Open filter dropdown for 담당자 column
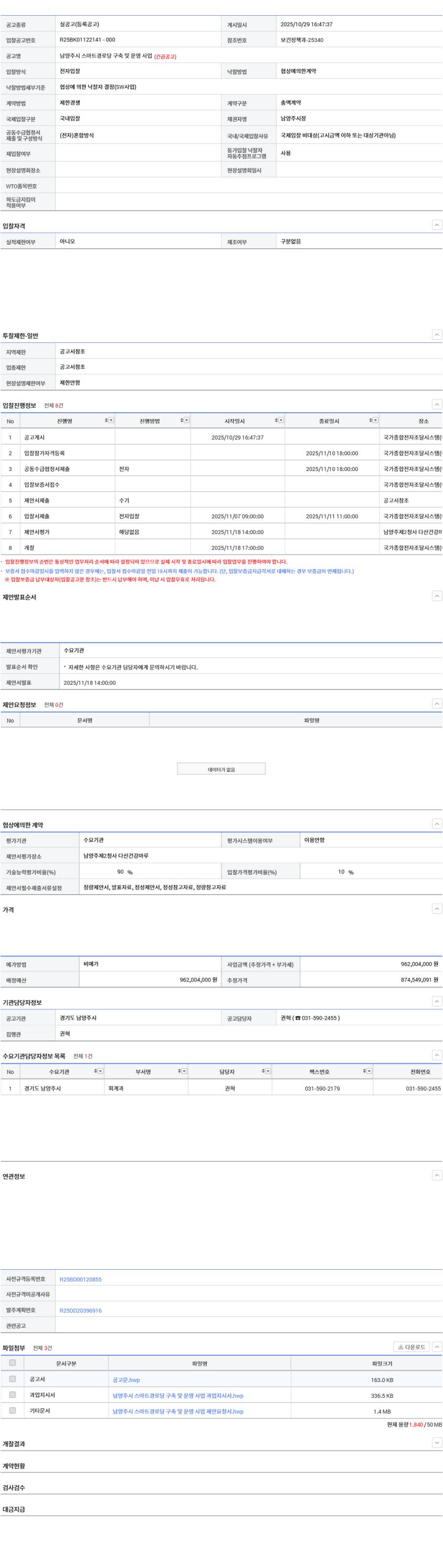The width and height of the screenshot is (443, 1568). coord(268,1071)
